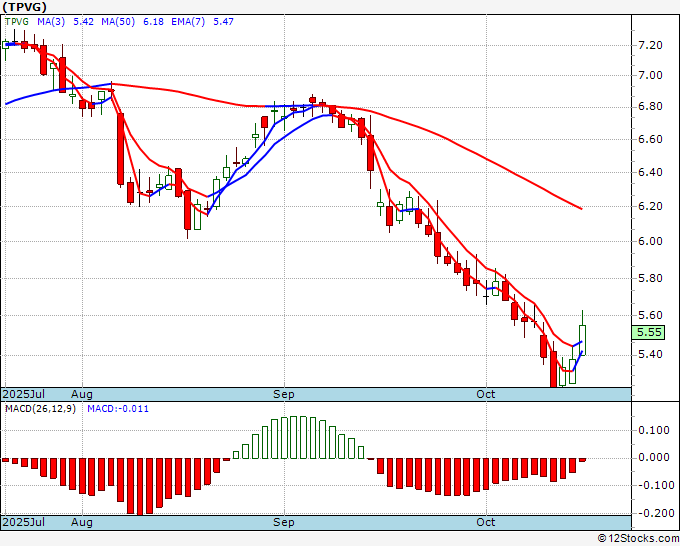Viewport: 680px width, 546px height.
Task: Click the end of the red MA(50) line
Action: [581, 209]
